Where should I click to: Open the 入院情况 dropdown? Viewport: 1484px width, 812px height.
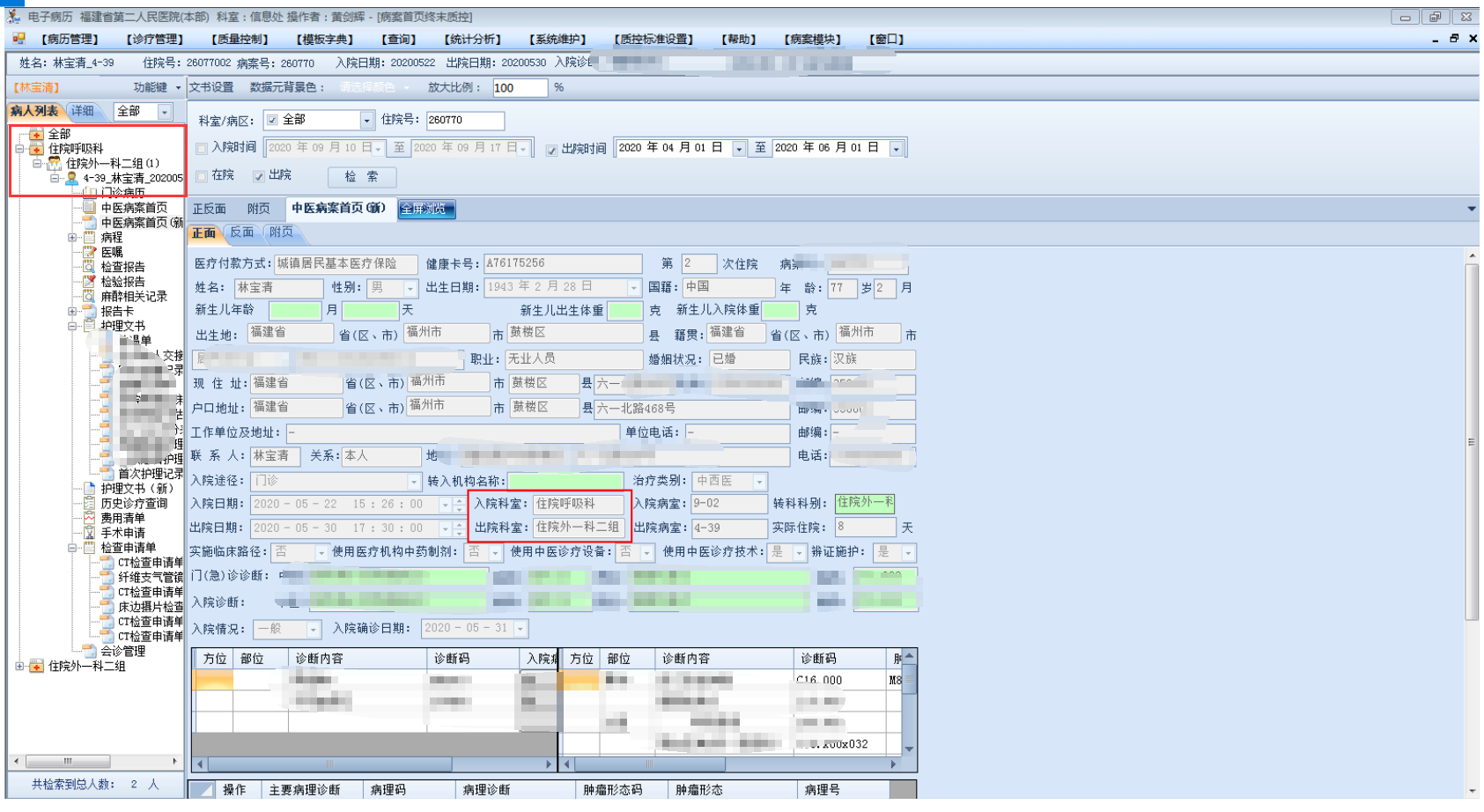313,629
